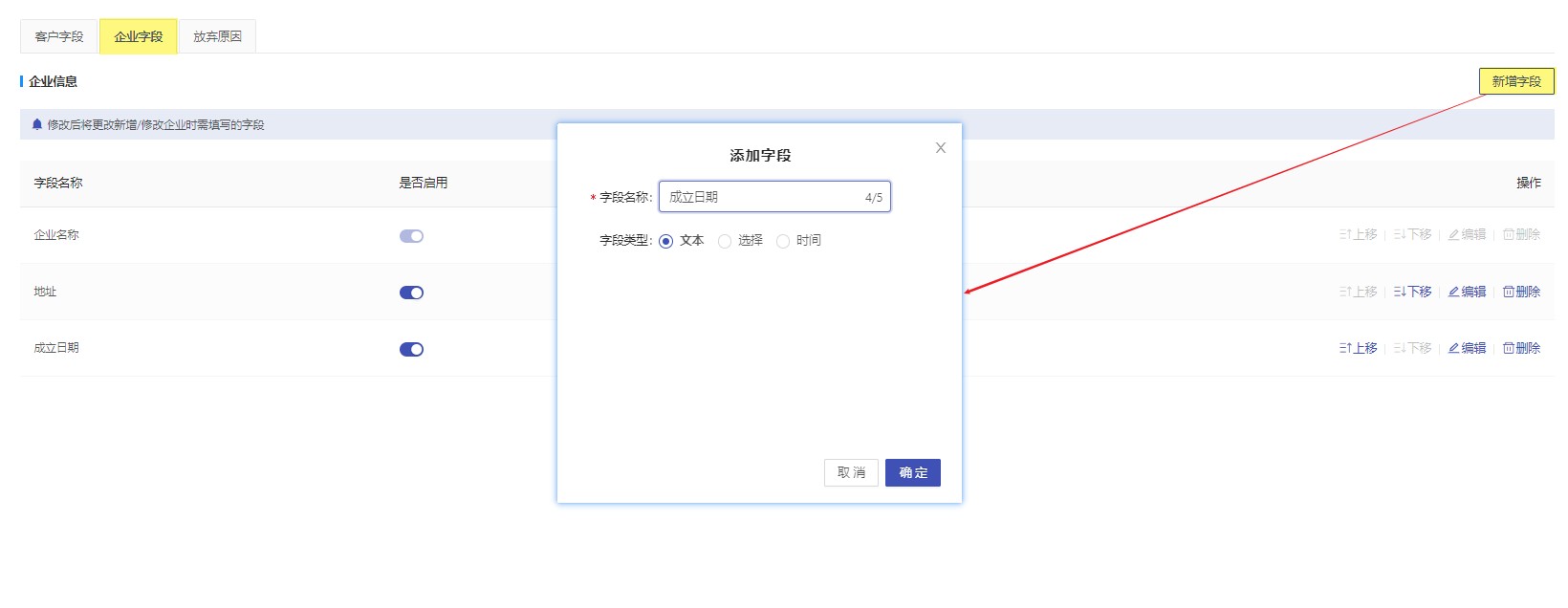Image resolution: width=1568 pixels, height=608 pixels.
Task: Delete the 企业名称 field row
Action: tap(1521, 234)
